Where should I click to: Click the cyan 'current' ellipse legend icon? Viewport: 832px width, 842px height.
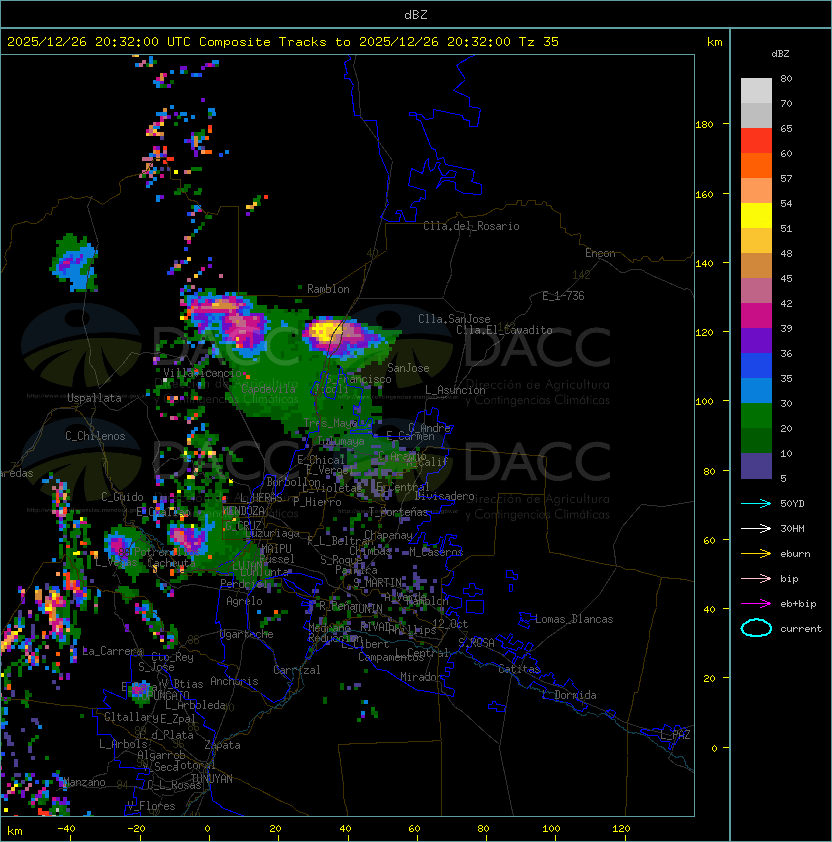click(x=756, y=628)
